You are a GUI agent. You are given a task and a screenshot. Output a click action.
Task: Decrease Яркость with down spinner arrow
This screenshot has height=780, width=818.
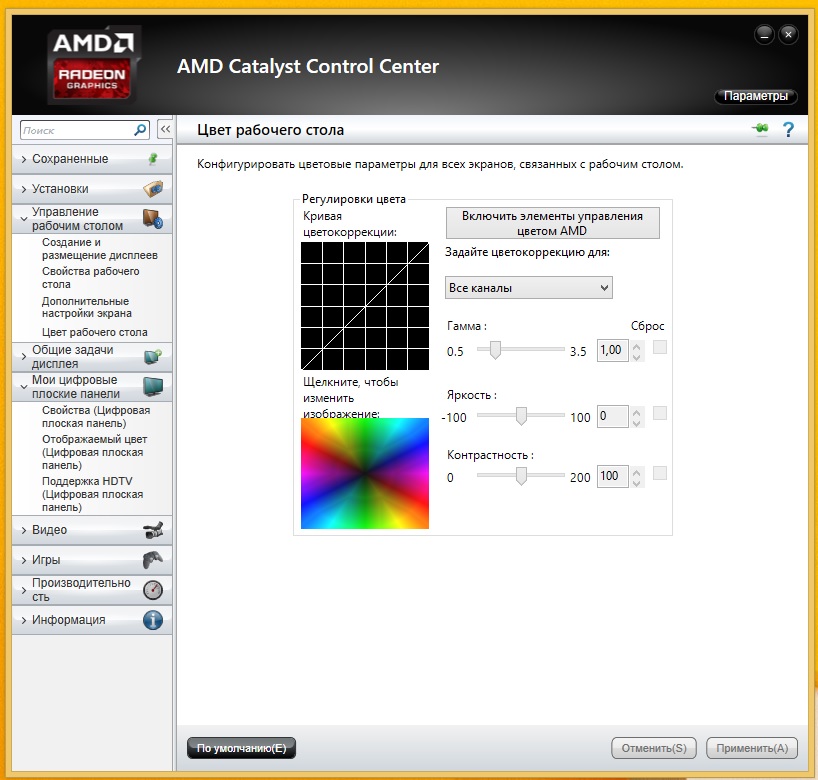(636, 423)
